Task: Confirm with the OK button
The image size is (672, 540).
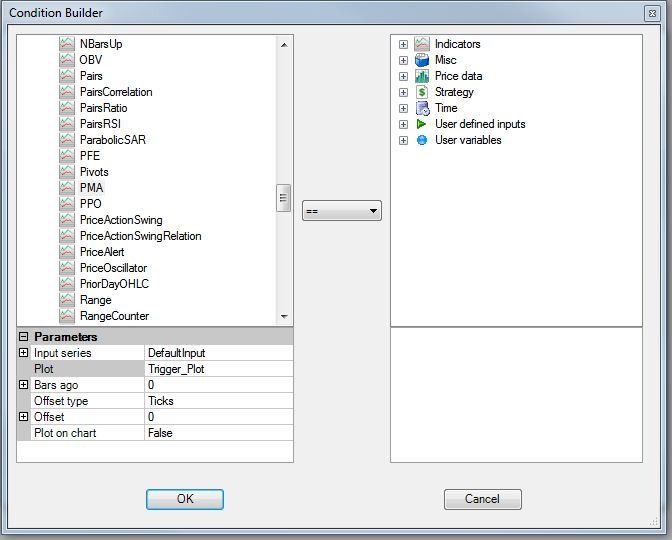Action: tap(185, 499)
